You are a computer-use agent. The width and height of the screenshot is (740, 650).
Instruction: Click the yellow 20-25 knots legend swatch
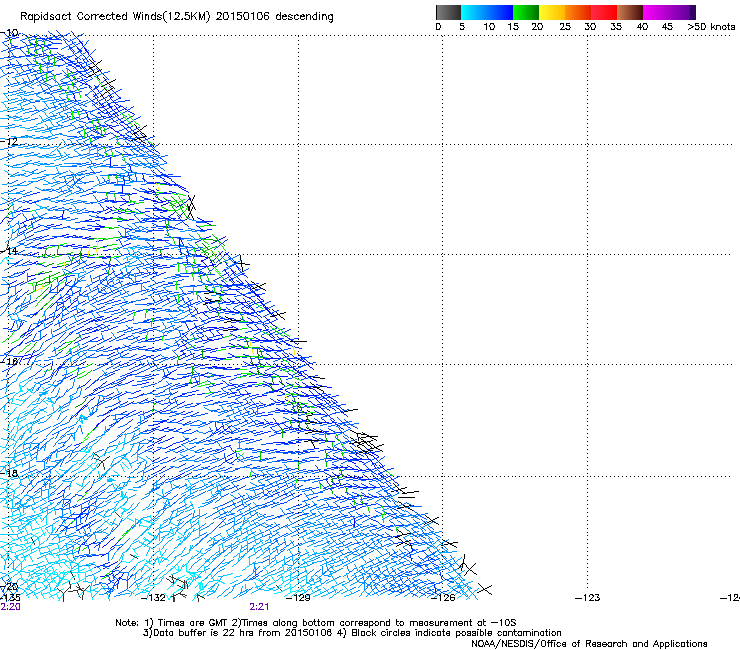click(552, 12)
